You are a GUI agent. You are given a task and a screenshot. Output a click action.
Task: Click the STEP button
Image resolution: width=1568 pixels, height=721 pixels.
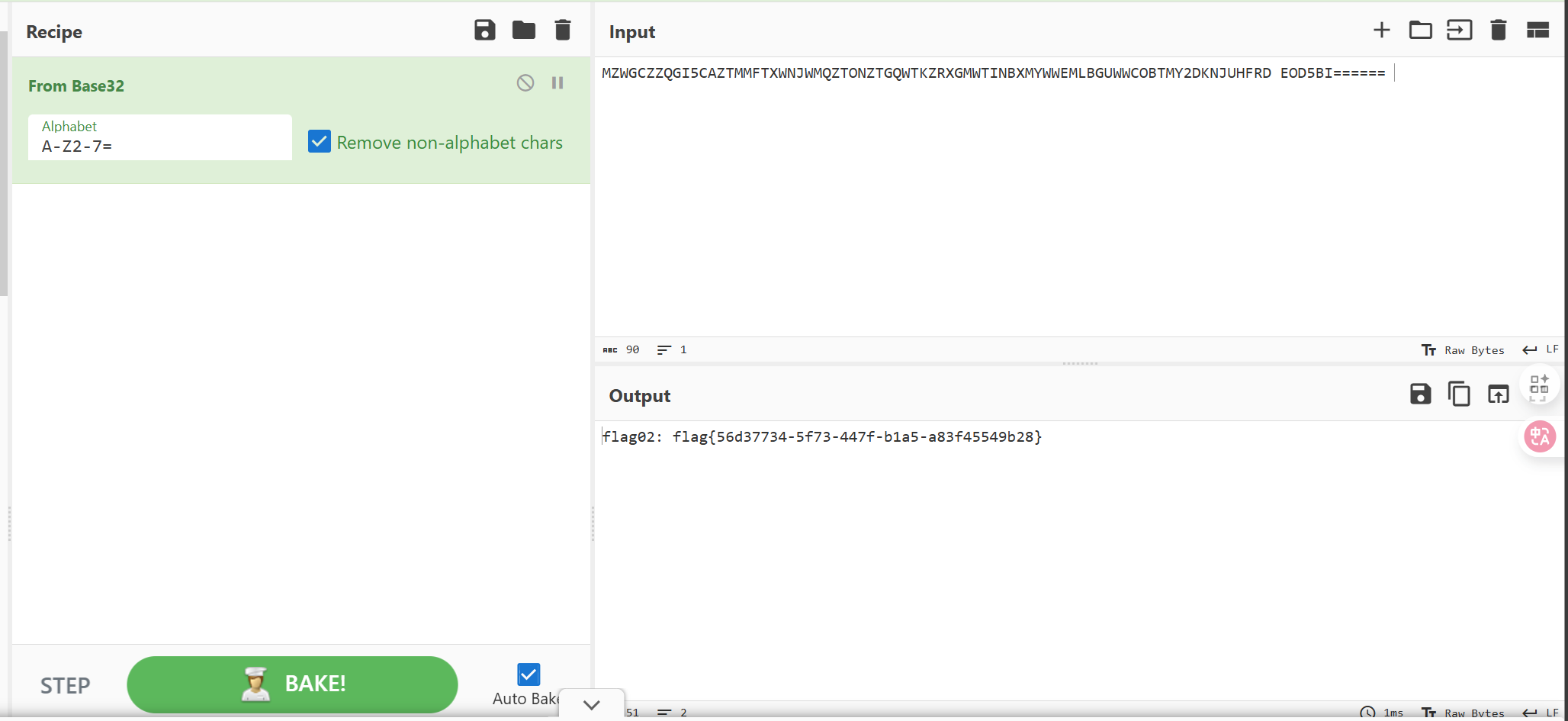click(66, 685)
